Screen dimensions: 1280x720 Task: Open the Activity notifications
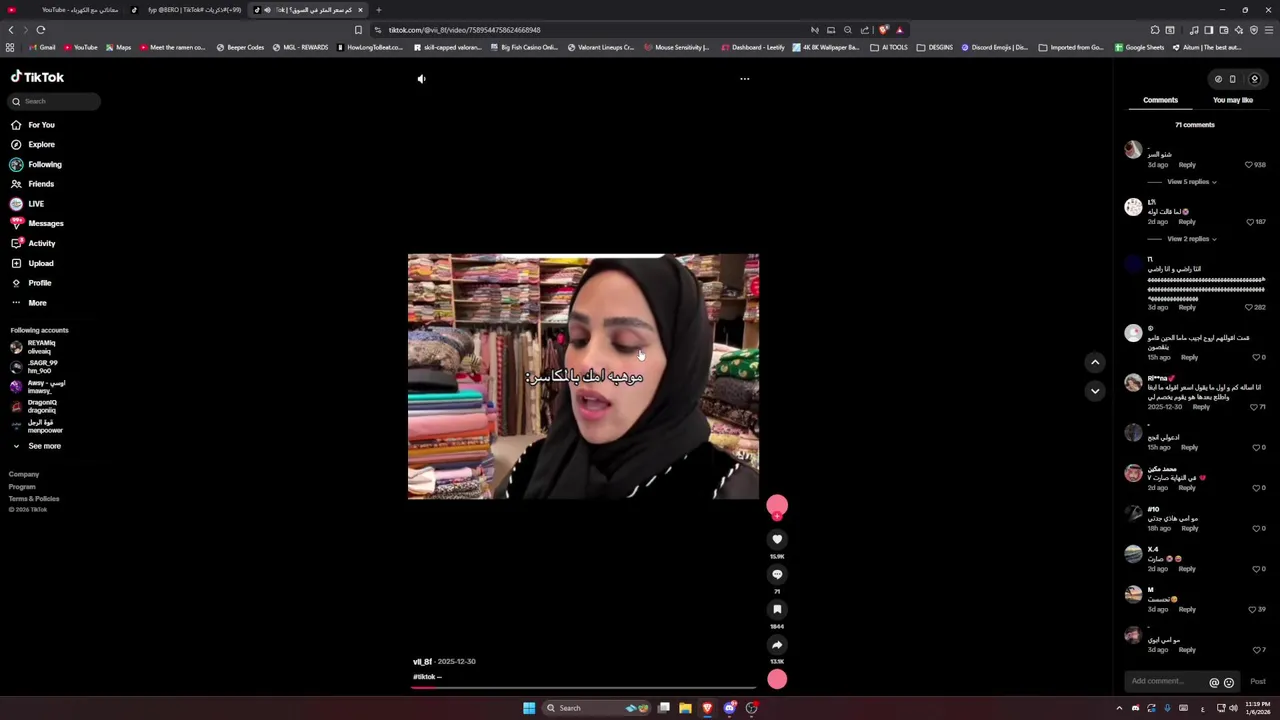(x=41, y=243)
